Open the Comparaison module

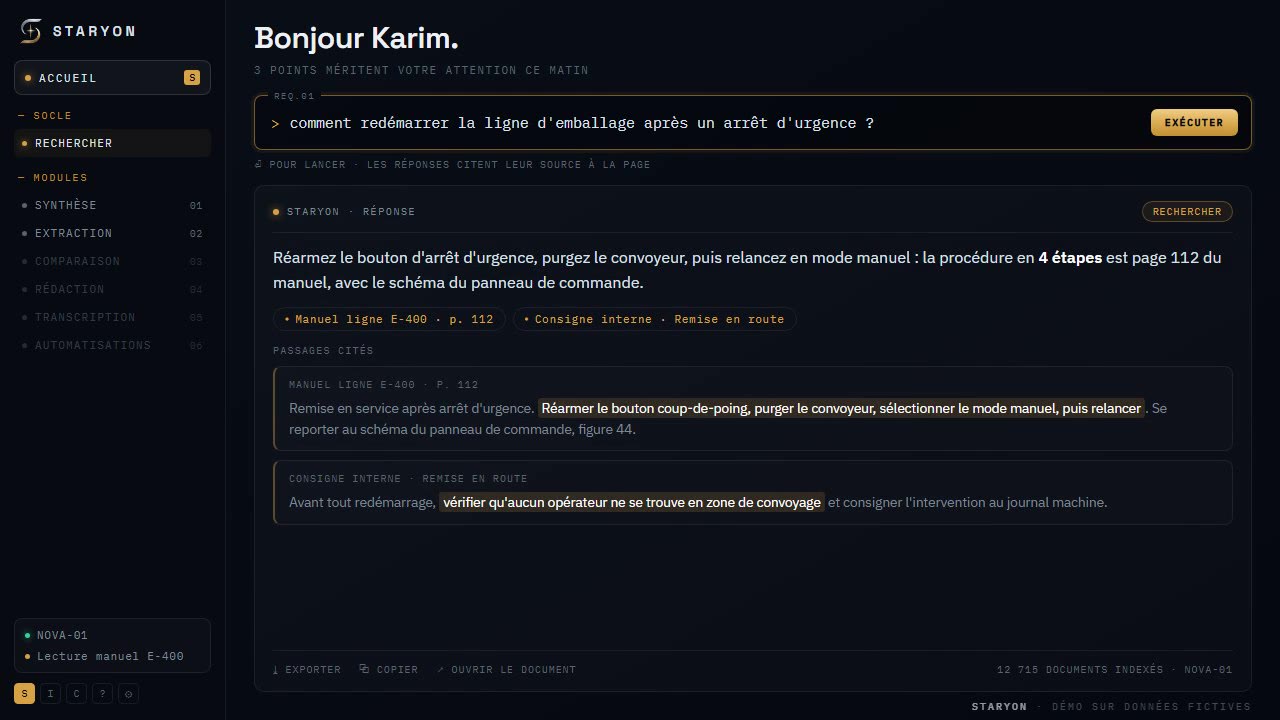(112, 261)
